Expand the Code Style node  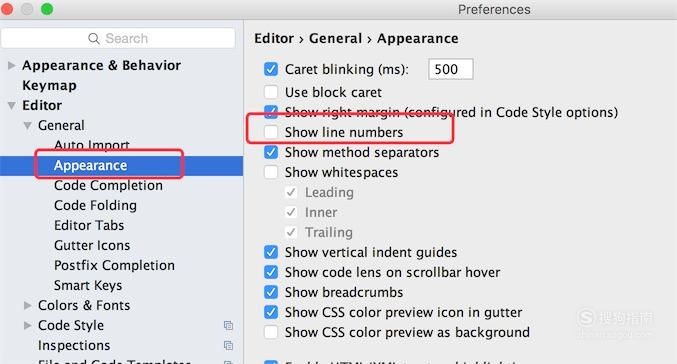coord(28,325)
